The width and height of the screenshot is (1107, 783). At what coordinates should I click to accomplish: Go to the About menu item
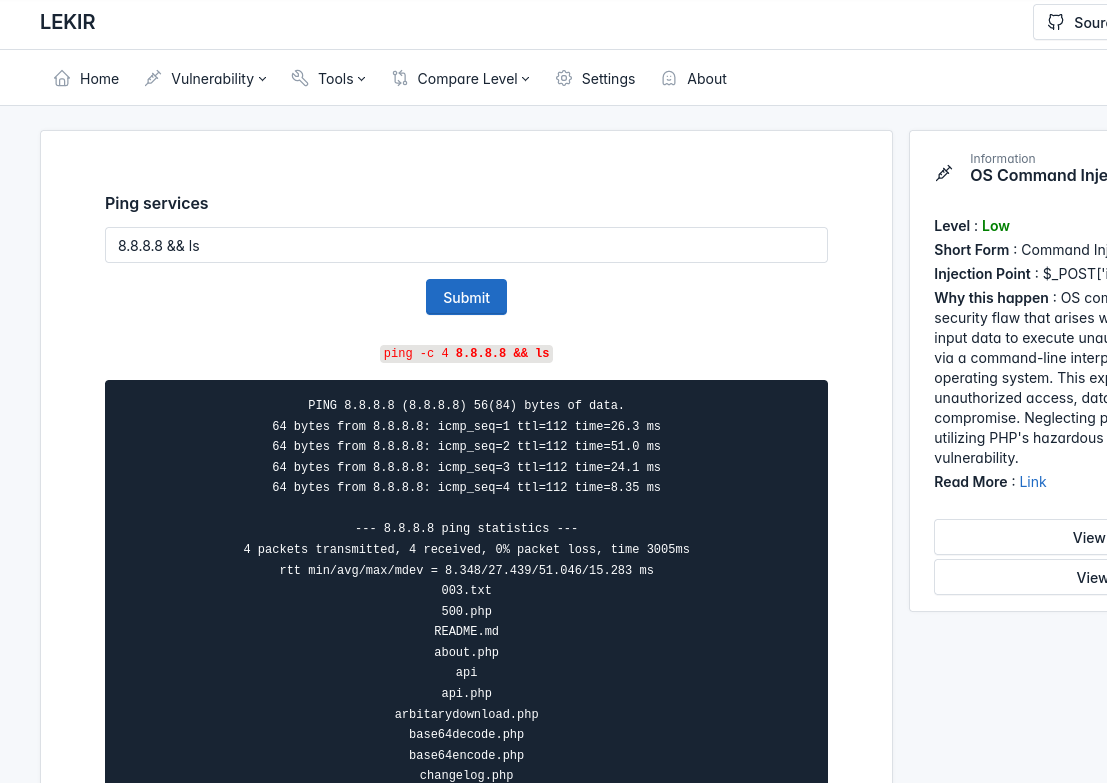click(706, 79)
